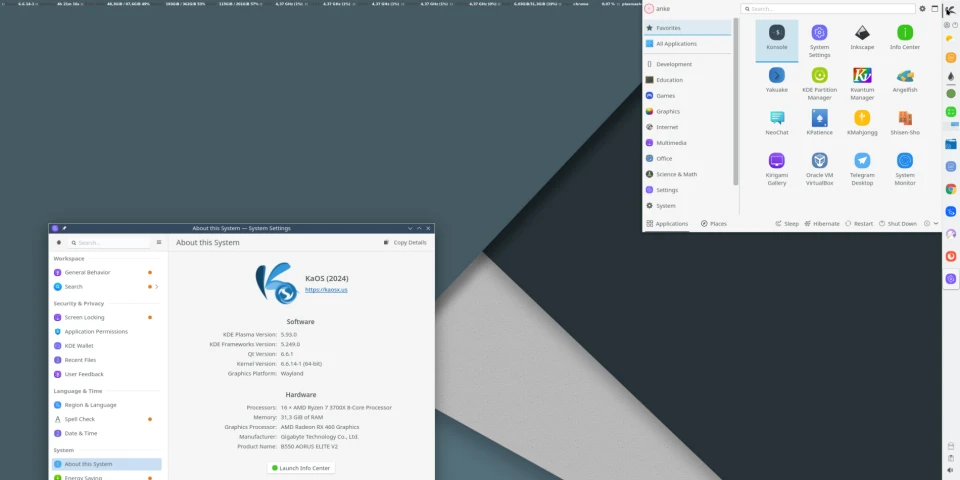Open Oracle VM VirtualBox
The image size is (960, 480).
pyautogui.click(x=819, y=166)
